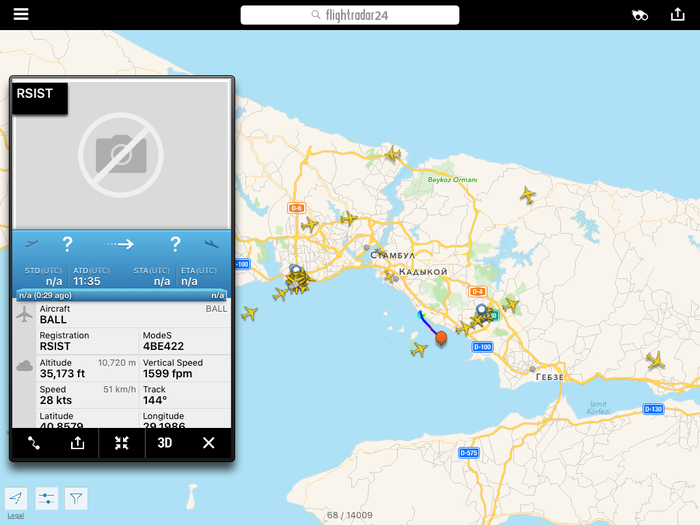Click the share icon in top bar
This screenshot has width=700, height=525.
tap(678, 15)
